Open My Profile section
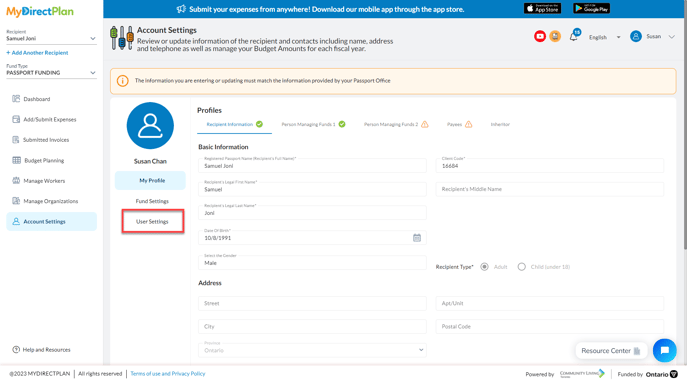The width and height of the screenshot is (687, 383). tap(150, 181)
